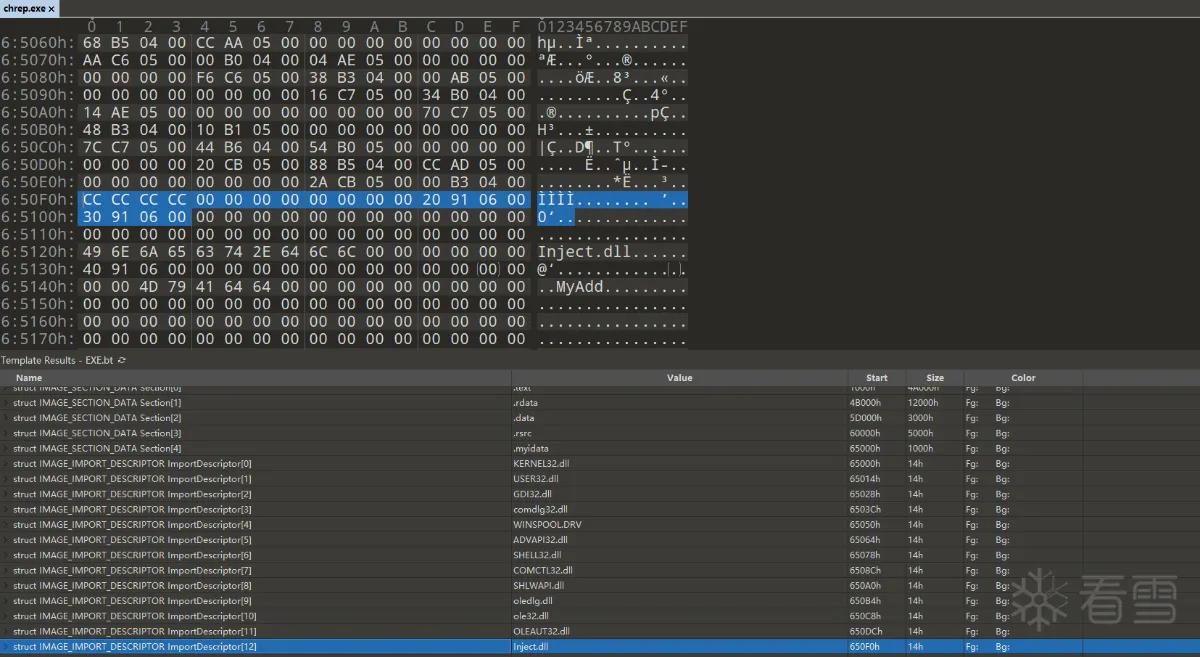Viewport: 1200px width, 657px height.
Task: Sort results by the Value column header
Action: 679,378
